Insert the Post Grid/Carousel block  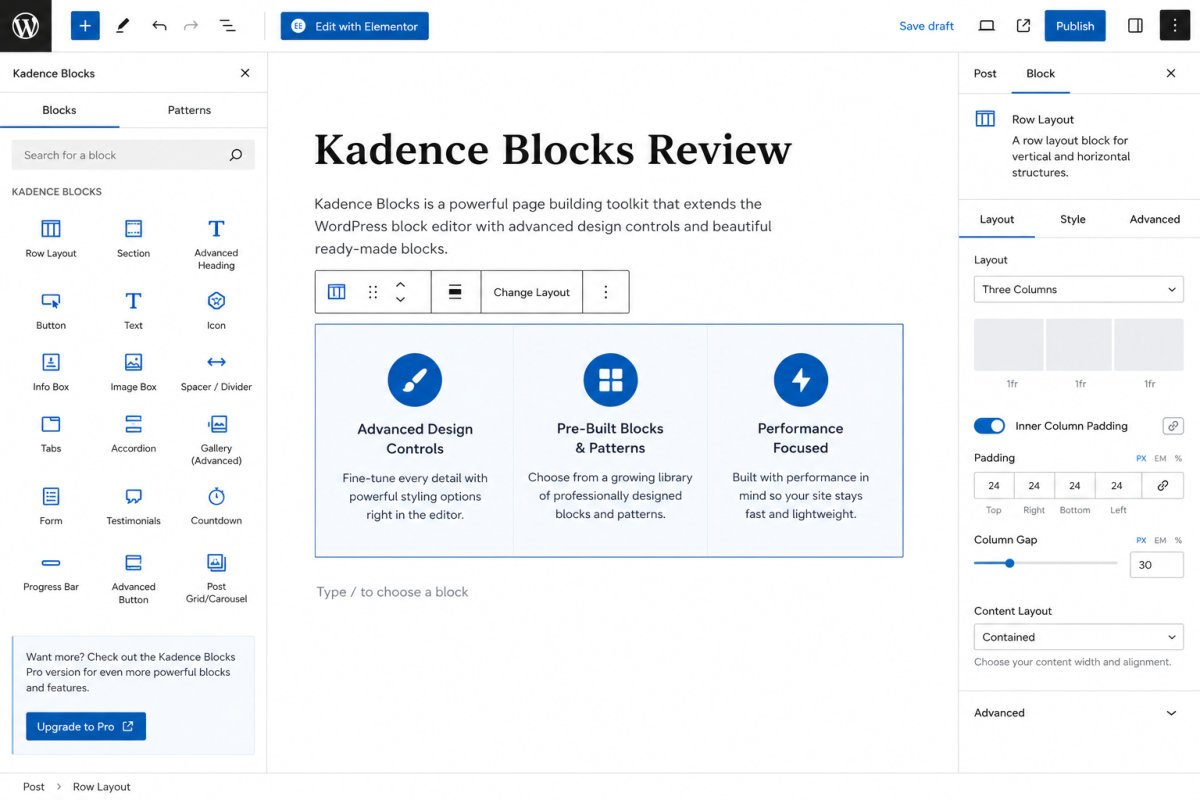tap(216, 578)
